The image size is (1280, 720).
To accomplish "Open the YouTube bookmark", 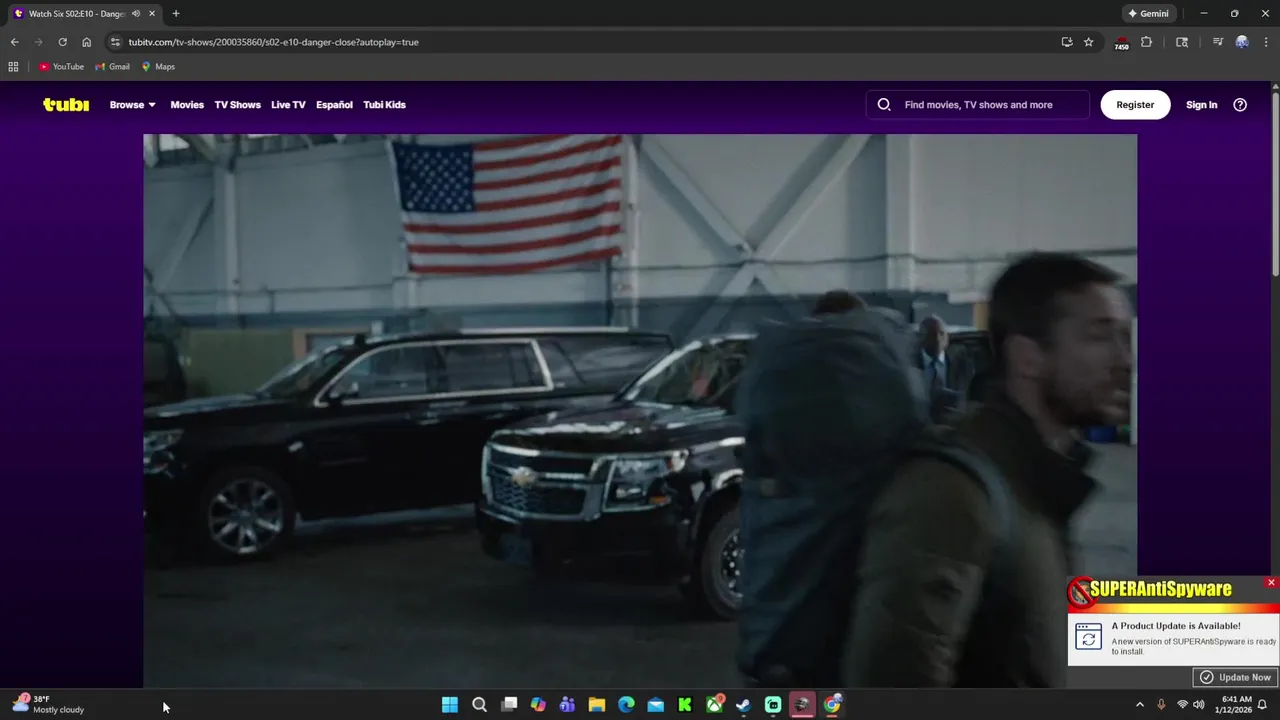I will click(x=62, y=67).
